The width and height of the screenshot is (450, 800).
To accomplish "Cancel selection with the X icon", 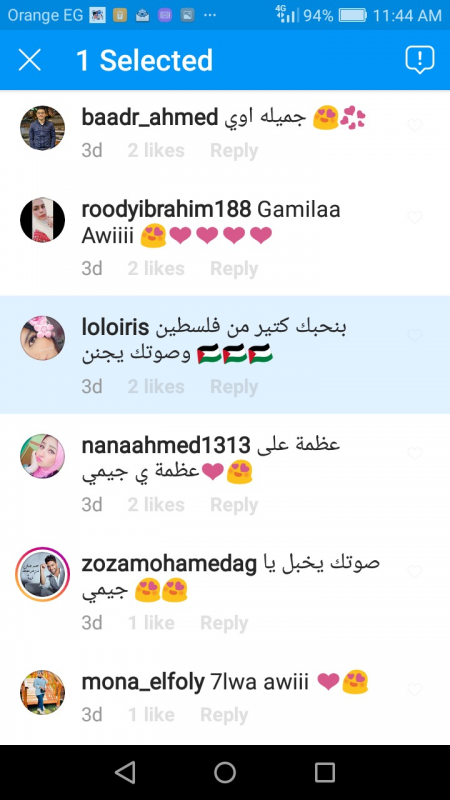I will point(30,60).
